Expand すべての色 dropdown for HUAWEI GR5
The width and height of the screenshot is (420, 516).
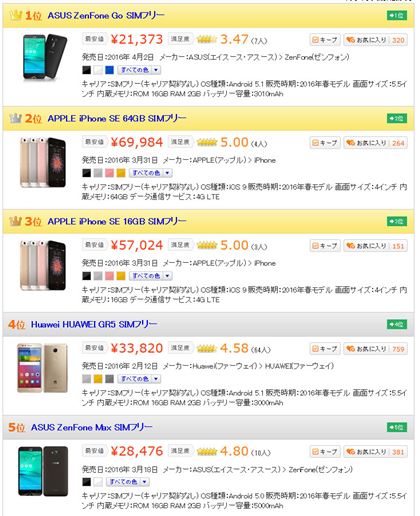click(139, 379)
